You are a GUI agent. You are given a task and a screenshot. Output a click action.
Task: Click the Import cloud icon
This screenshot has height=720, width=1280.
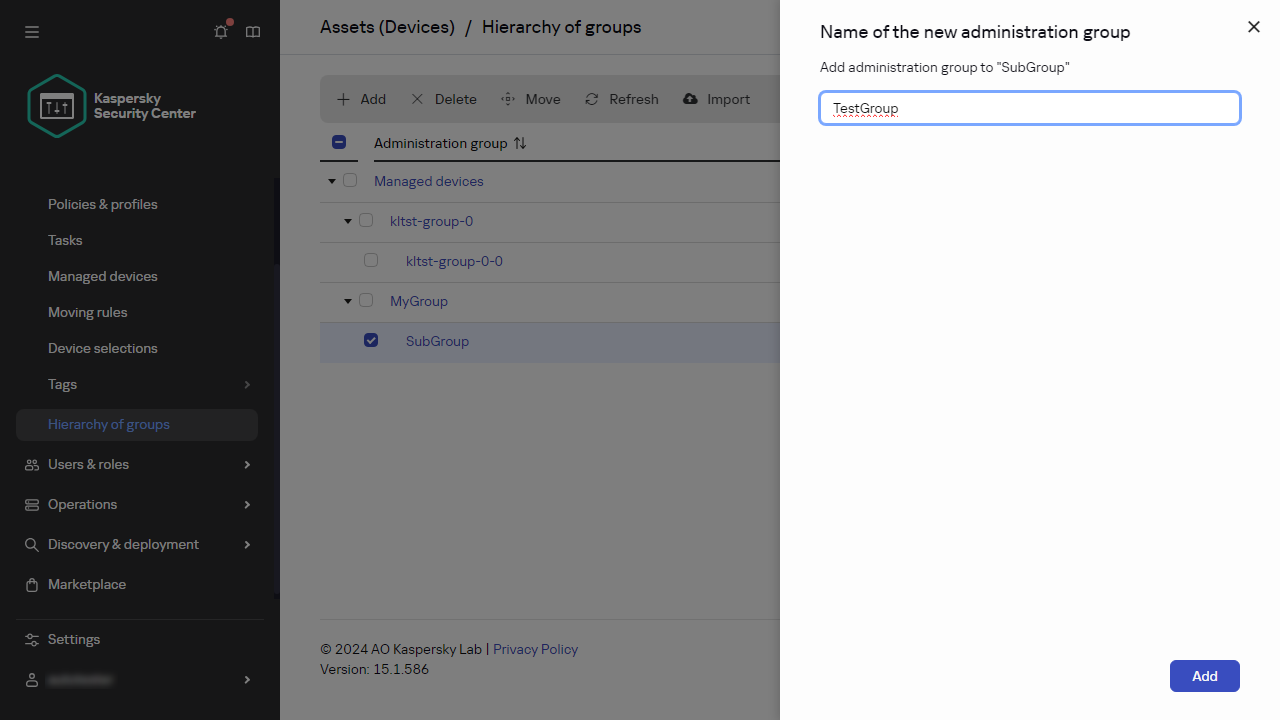point(690,99)
